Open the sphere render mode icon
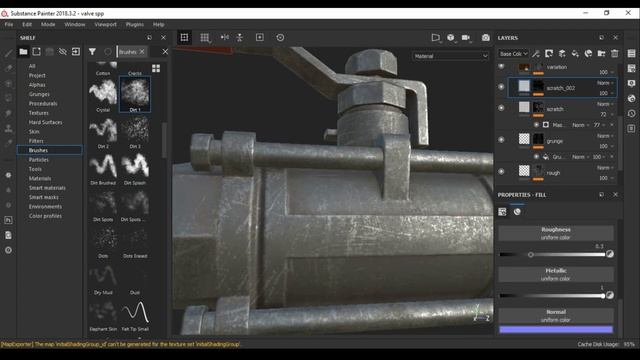The height and width of the screenshot is (360, 640). click(451, 38)
